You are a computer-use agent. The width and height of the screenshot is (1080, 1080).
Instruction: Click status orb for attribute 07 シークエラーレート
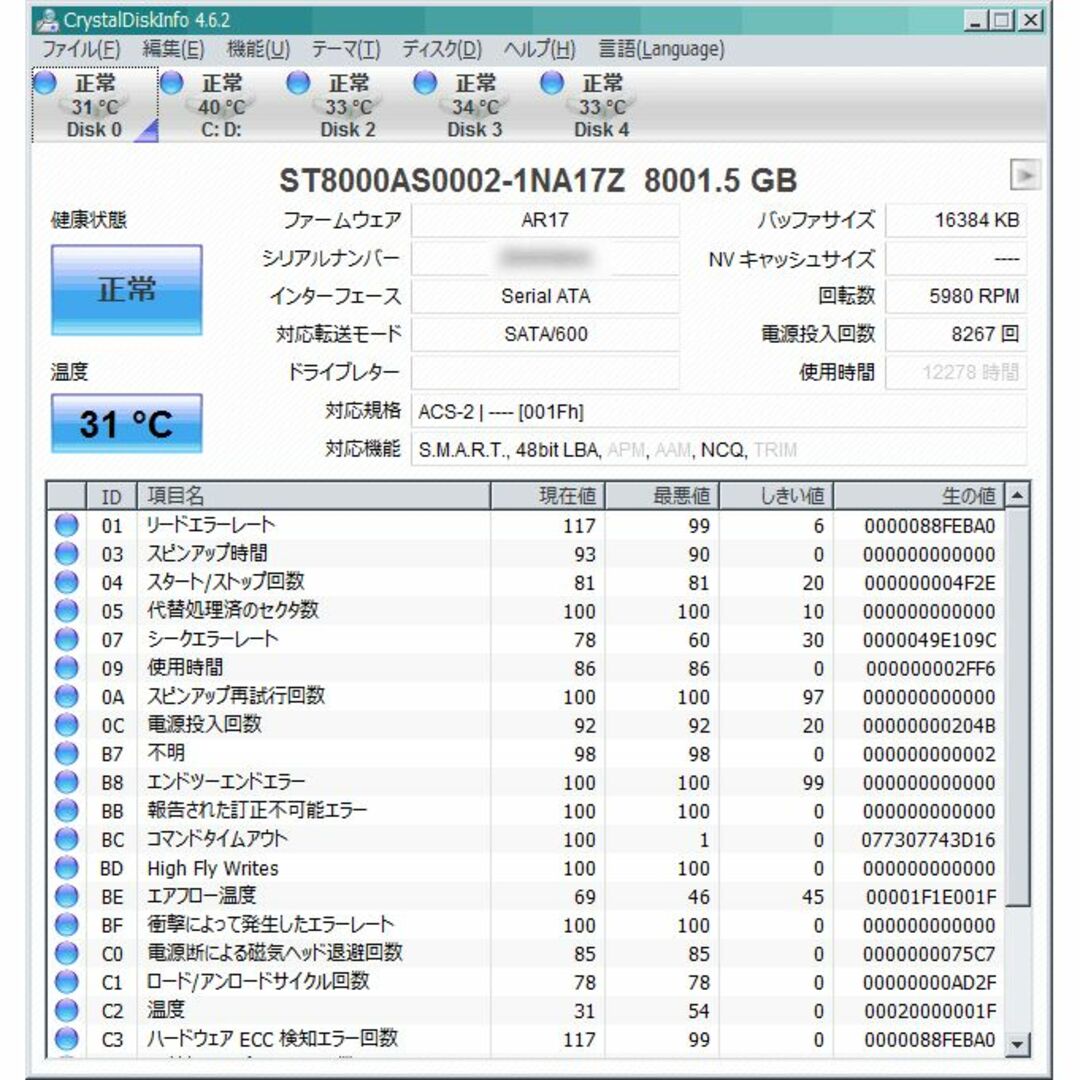[67, 640]
